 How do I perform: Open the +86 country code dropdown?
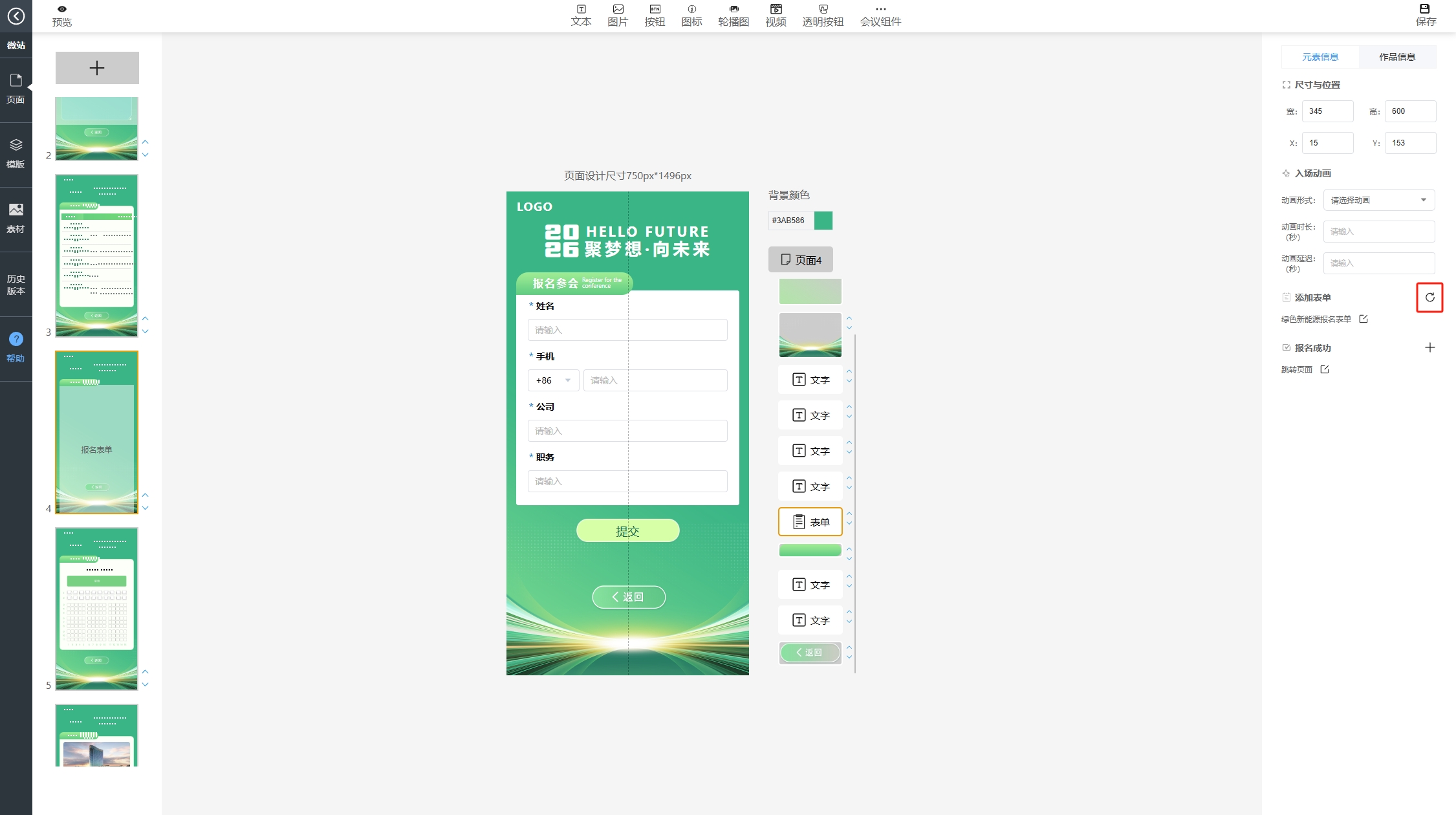point(553,380)
